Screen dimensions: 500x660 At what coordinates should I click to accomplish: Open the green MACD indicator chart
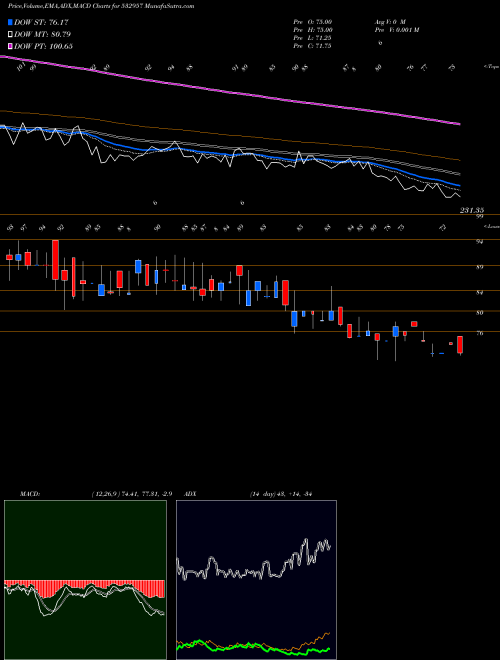(x=85, y=580)
